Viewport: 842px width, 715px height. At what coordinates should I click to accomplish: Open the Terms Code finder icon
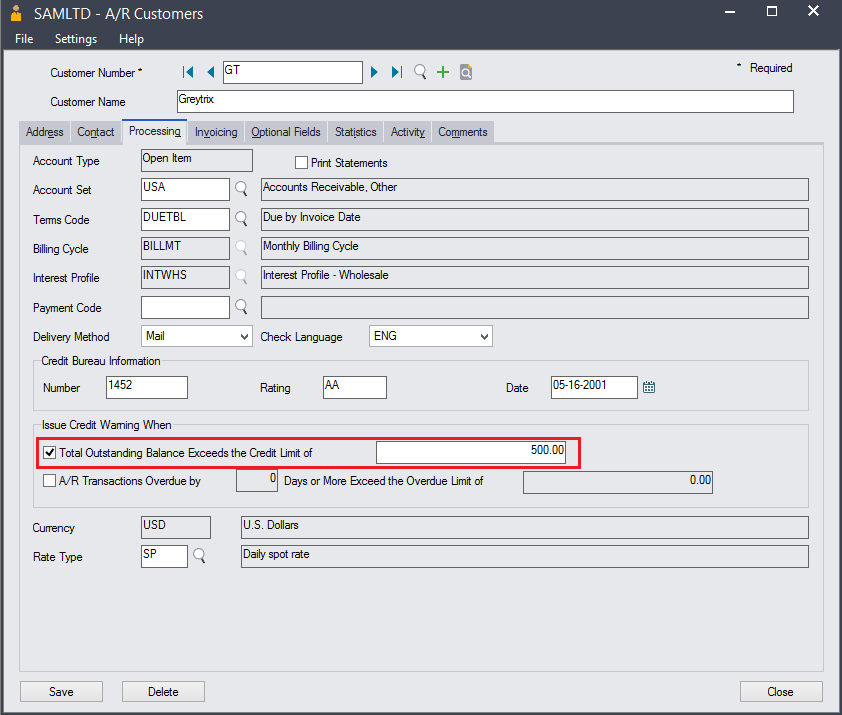pos(242,219)
